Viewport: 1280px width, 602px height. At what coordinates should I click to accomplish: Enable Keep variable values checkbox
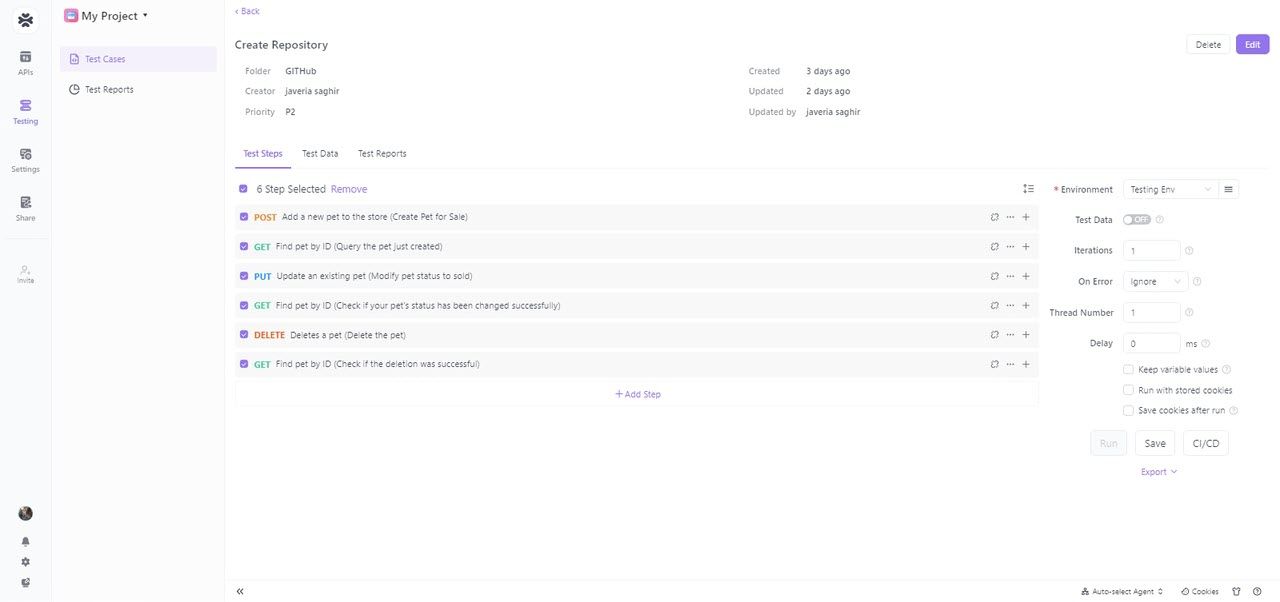click(1128, 370)
